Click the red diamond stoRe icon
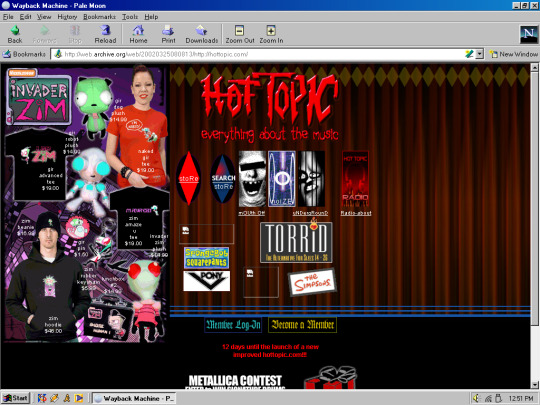 188,178
